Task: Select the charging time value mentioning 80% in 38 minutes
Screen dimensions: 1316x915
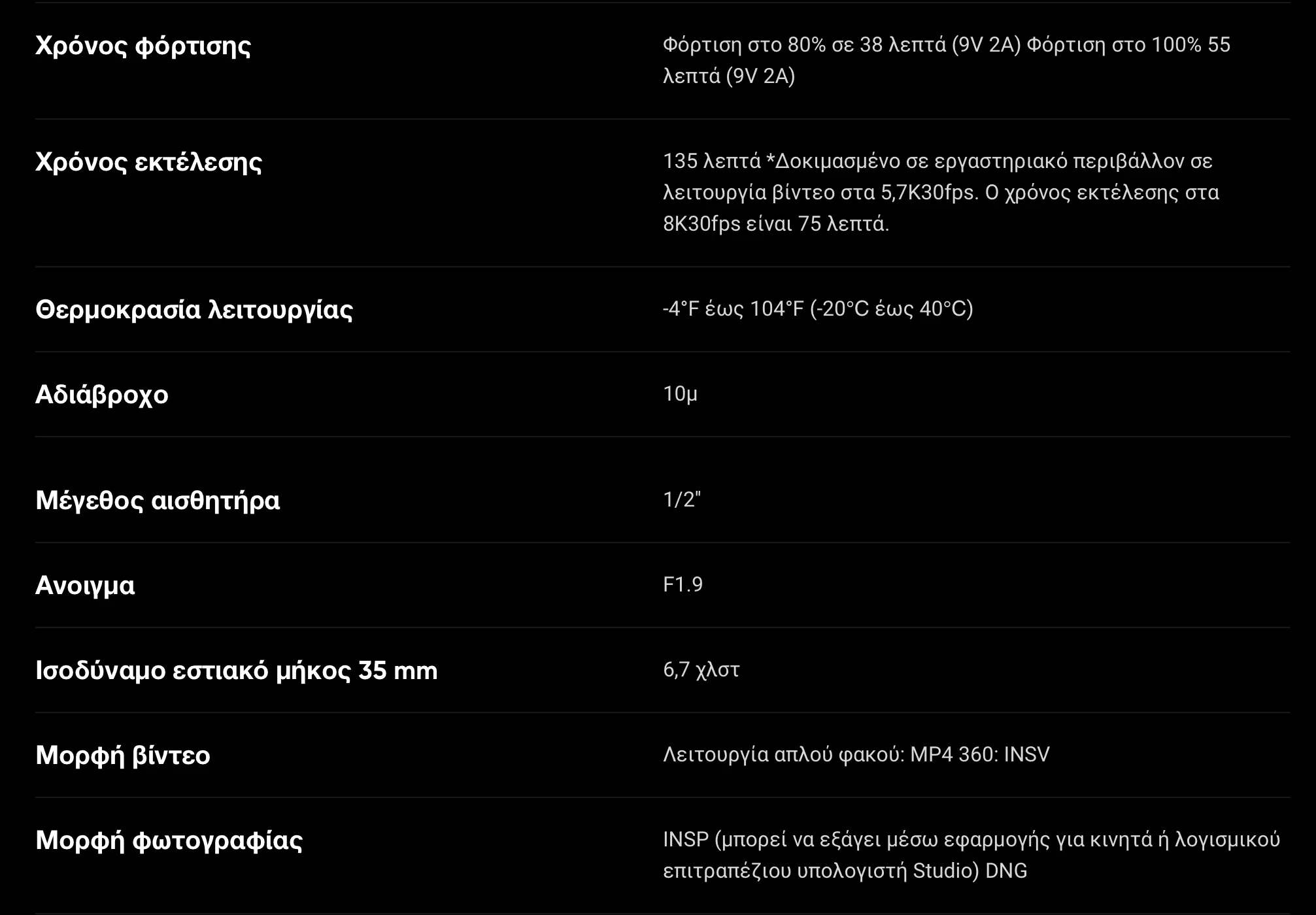Action: coord(946,60)
